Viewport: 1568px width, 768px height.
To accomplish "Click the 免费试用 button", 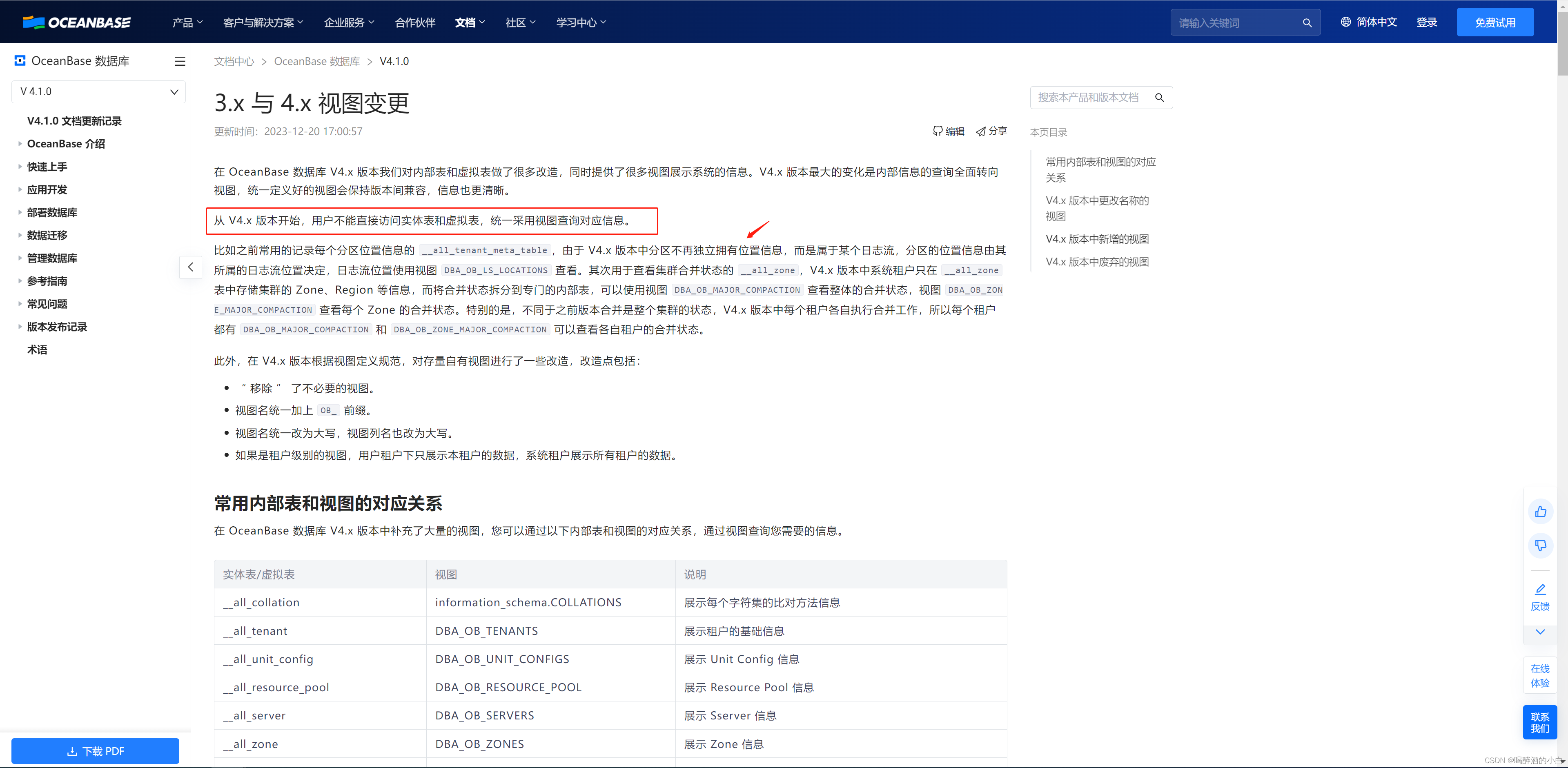I will tap(1495, 22).
